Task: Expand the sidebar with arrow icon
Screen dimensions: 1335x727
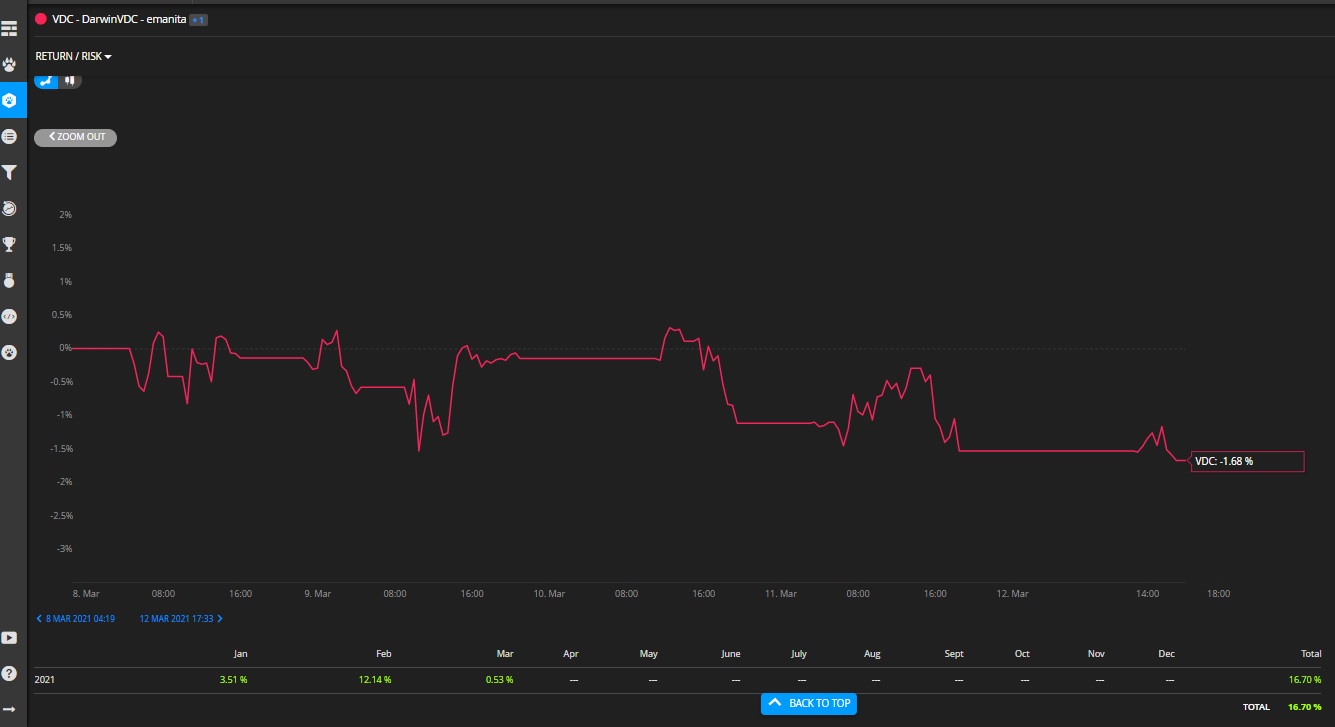Action: [x=9, y=709]
